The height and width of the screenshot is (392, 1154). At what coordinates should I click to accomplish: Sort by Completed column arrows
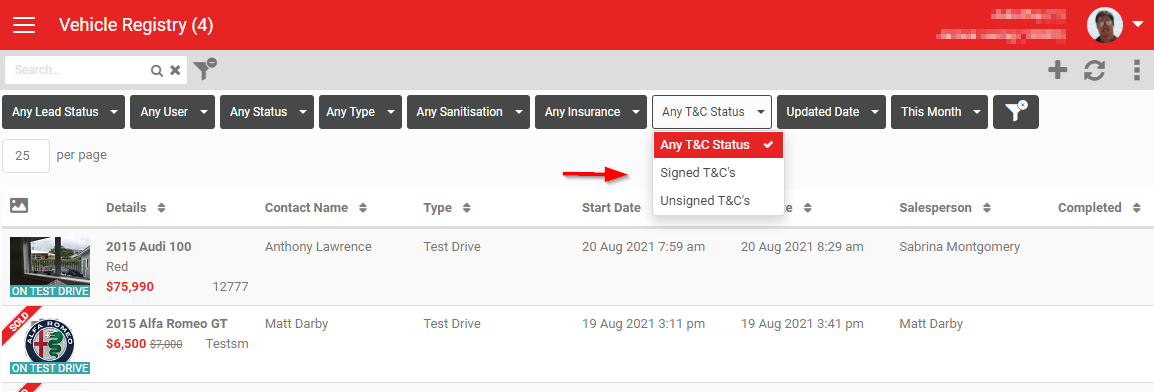coord(1136,208)
